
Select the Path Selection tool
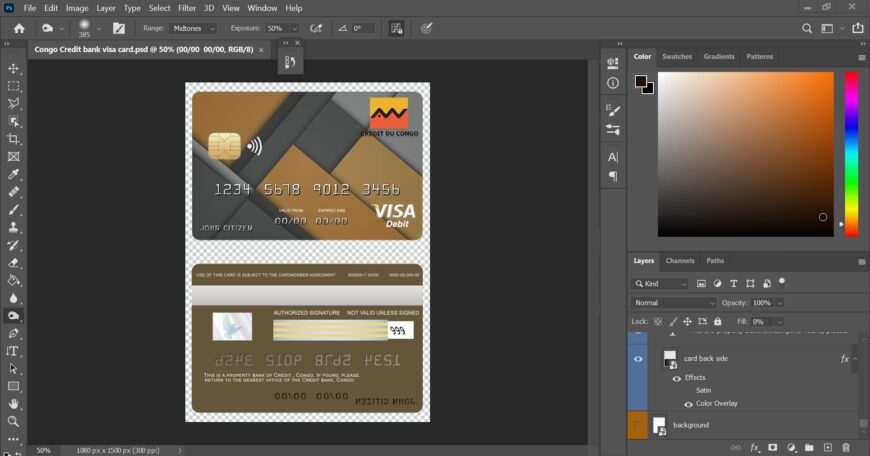pyautogui.click(x=13, y=369)
